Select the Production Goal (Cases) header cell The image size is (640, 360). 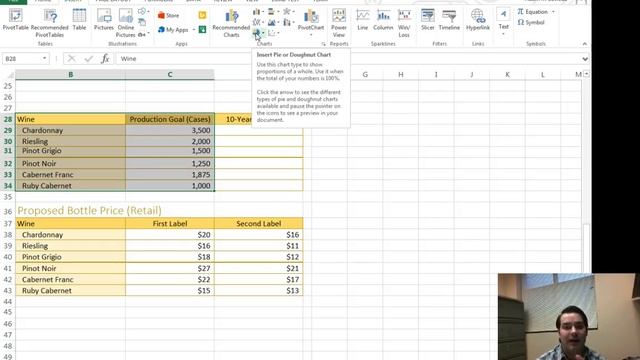click(x=170, y=119)
